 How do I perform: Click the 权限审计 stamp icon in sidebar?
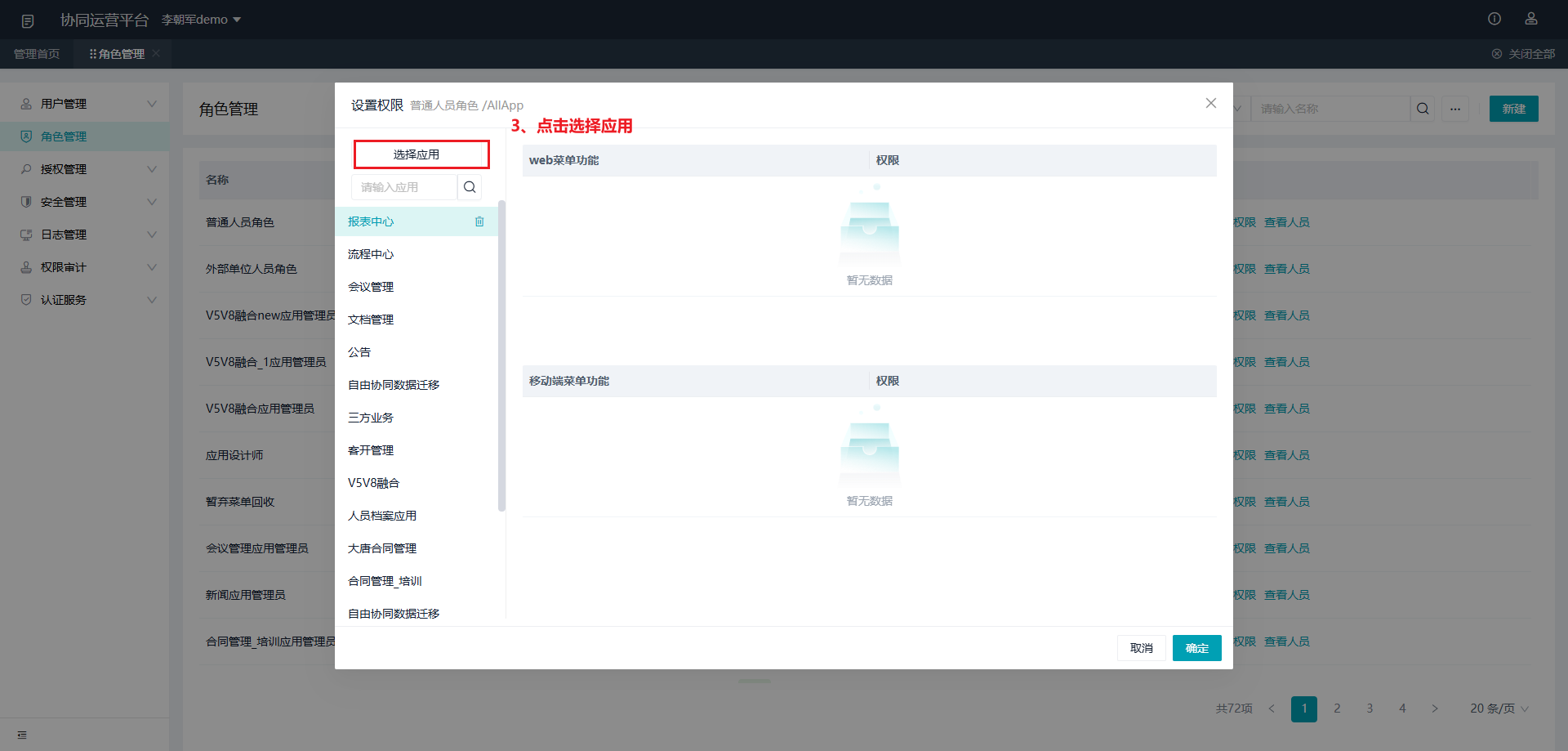(x=26, y=267)
